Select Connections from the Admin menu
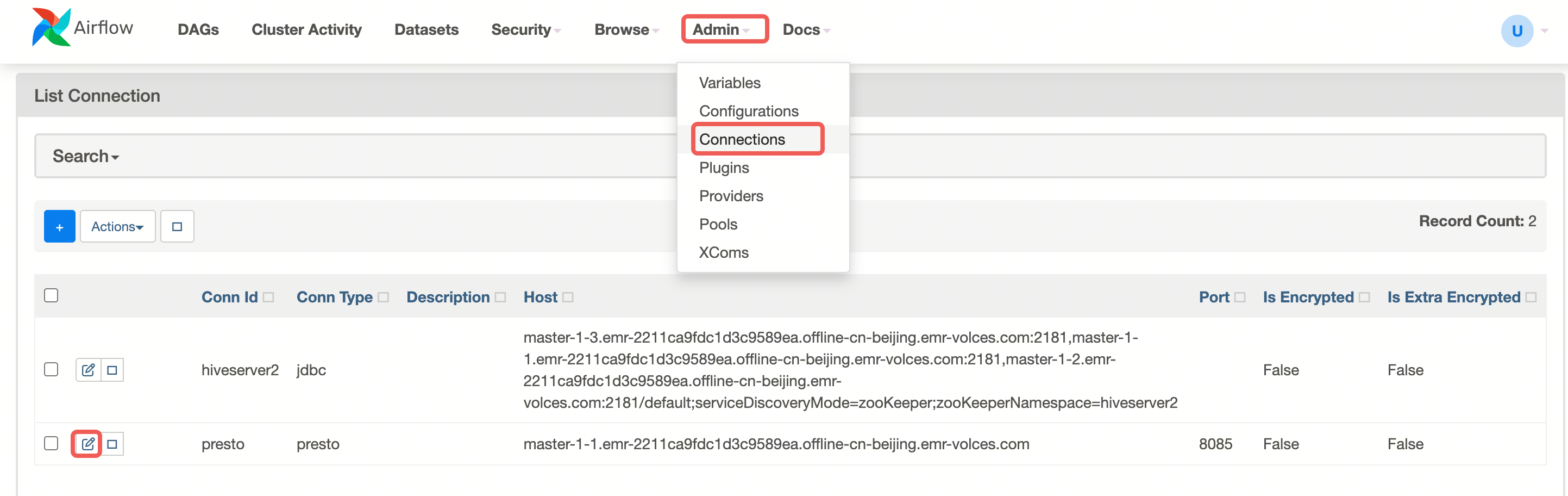Viewport: 1568px width, 496px height. [742, 139]
